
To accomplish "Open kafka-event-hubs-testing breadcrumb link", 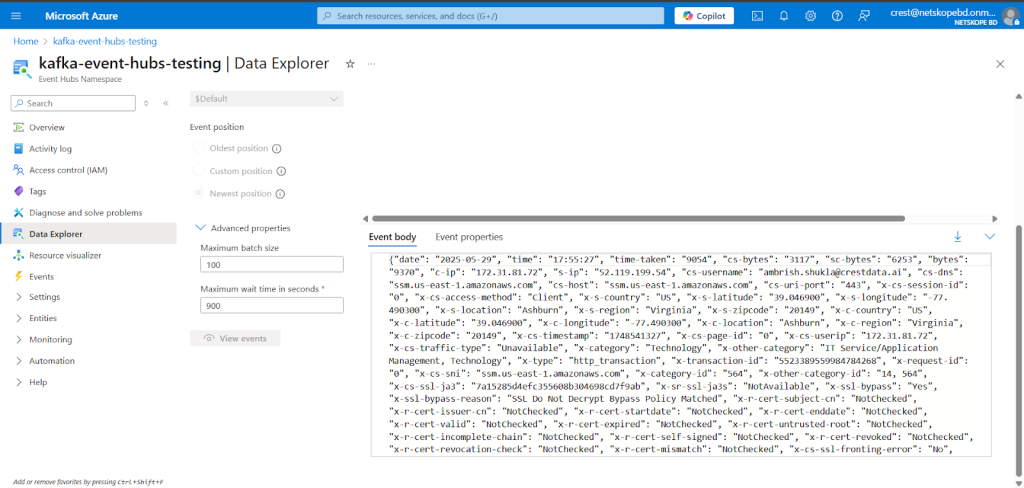I will [x=104, y=41].
